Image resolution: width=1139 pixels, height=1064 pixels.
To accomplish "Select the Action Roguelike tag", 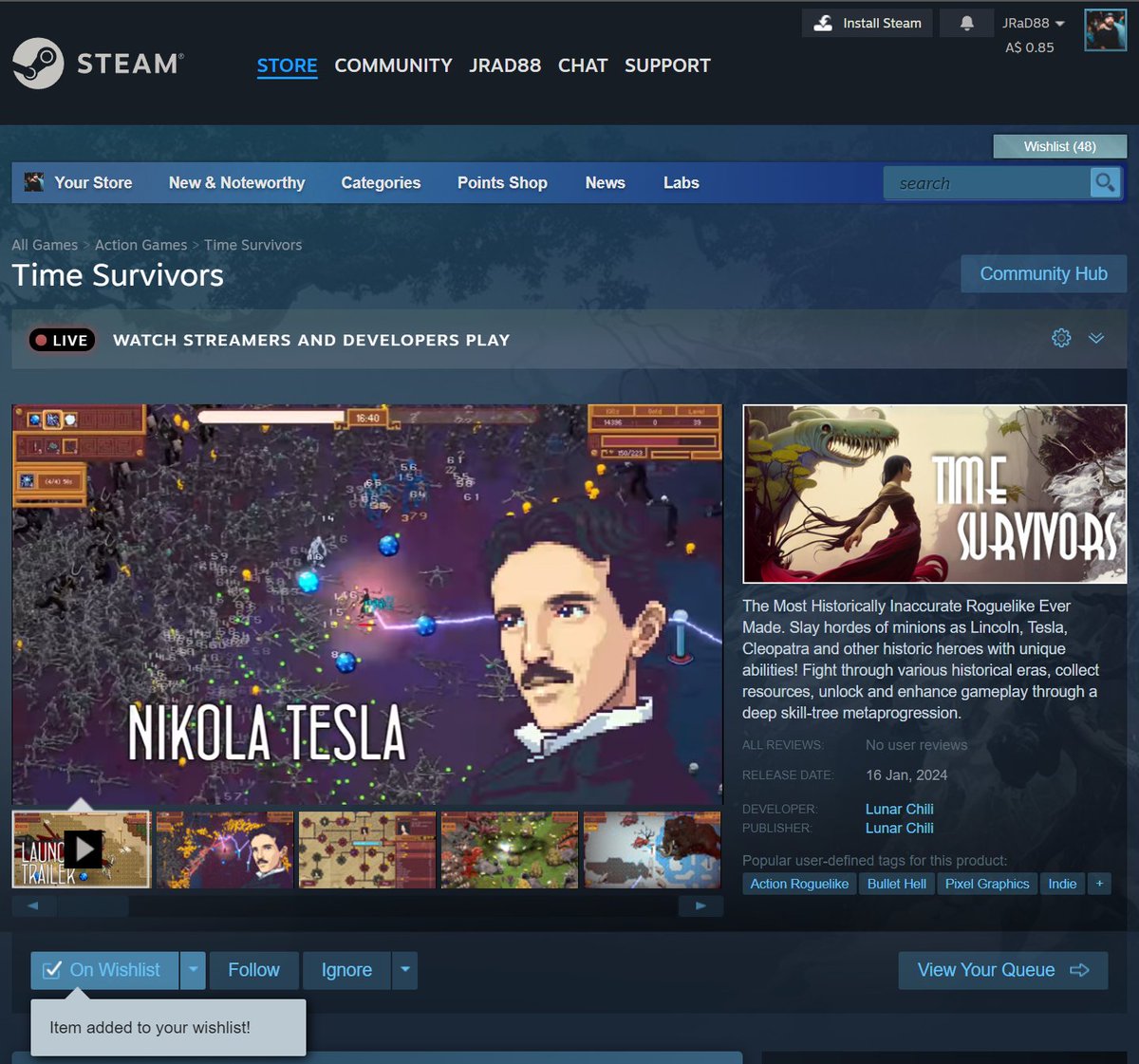I will (799, 884).
